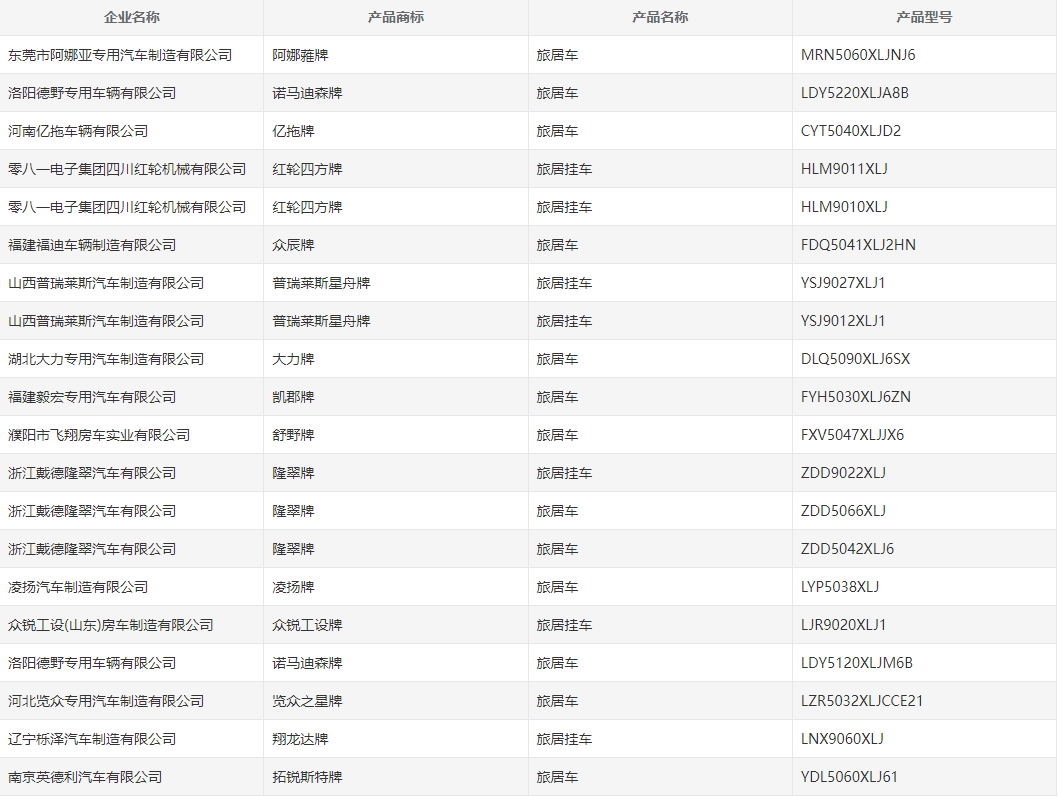Click model number MRN5060XLJNJ6

pyautogui.click(x=858, y=55)
